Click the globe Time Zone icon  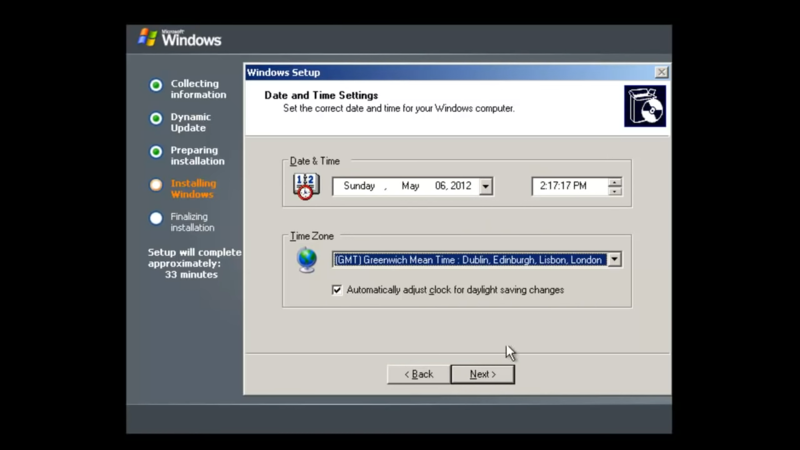307,260
